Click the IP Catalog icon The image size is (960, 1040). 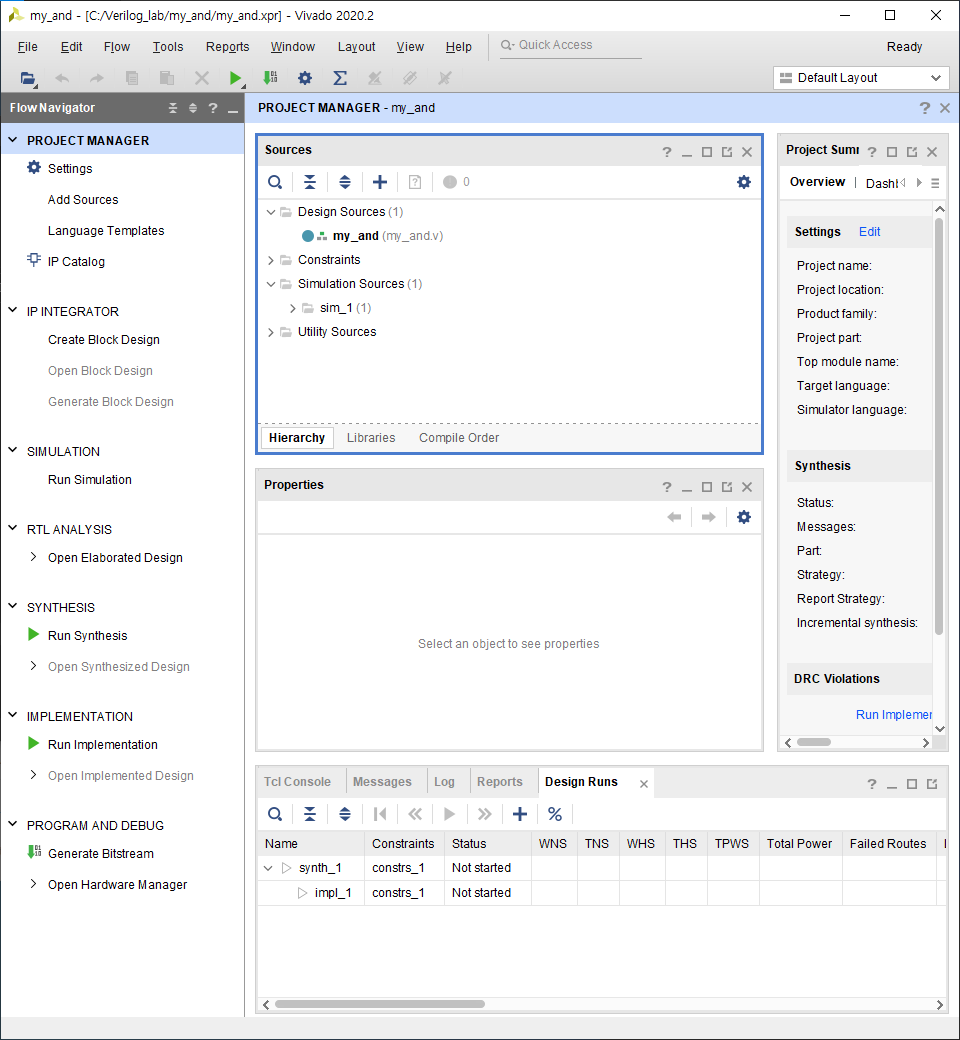coord(34,260)
